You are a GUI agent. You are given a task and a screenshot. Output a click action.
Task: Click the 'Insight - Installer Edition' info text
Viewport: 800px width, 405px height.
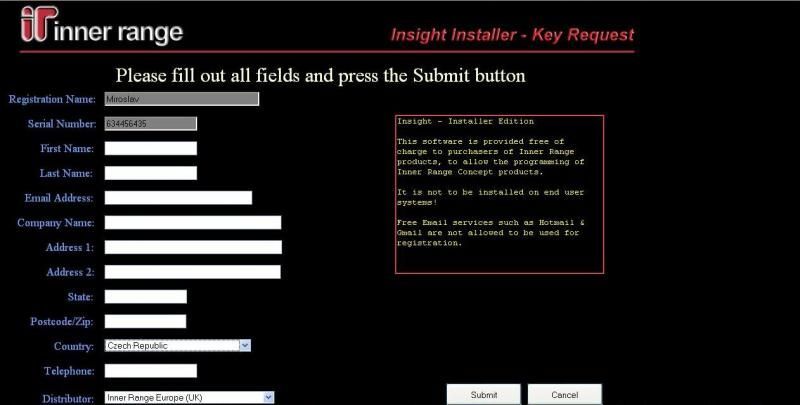tap(465, 121)
